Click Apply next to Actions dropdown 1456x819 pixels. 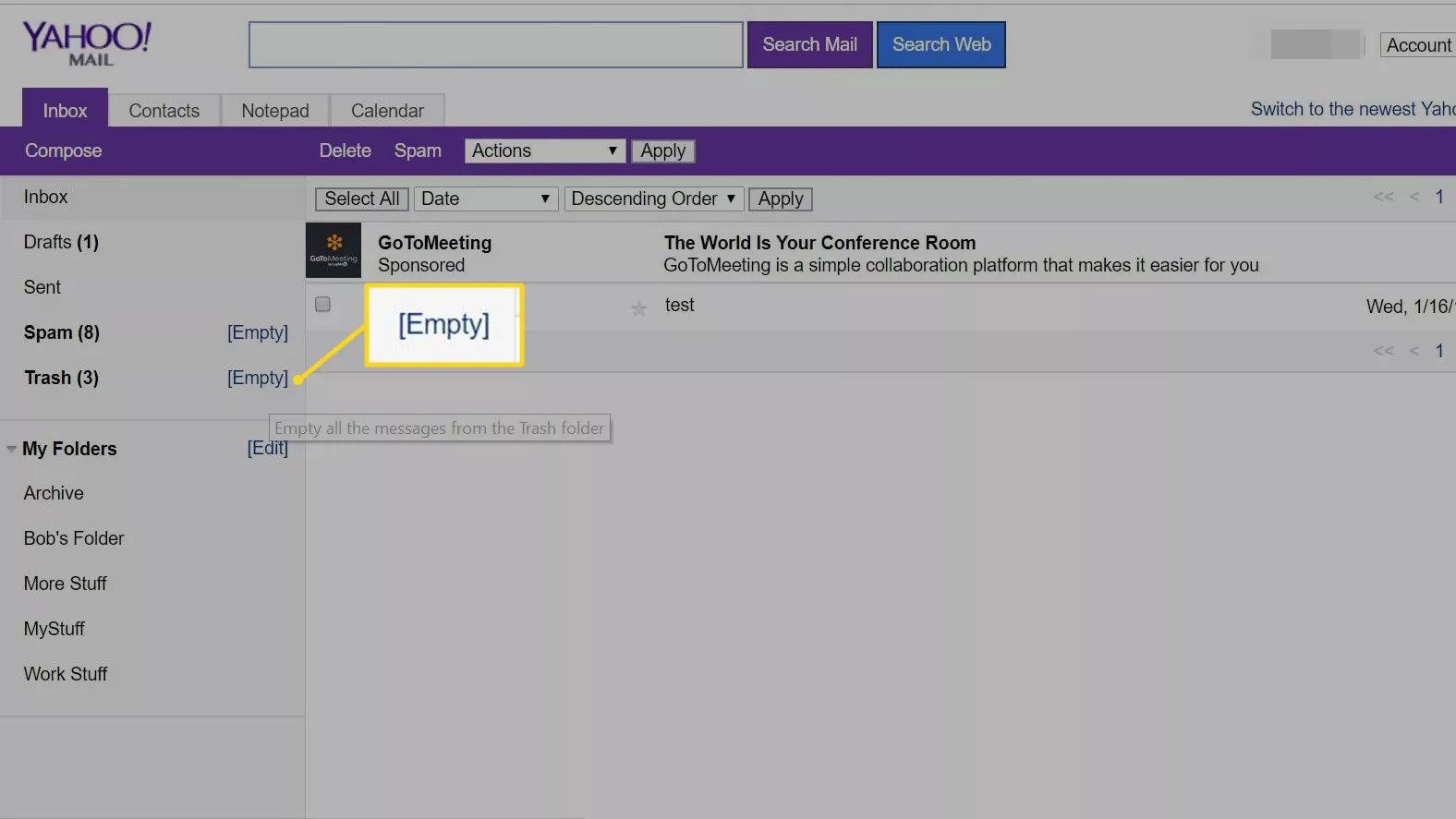[662, 151]
